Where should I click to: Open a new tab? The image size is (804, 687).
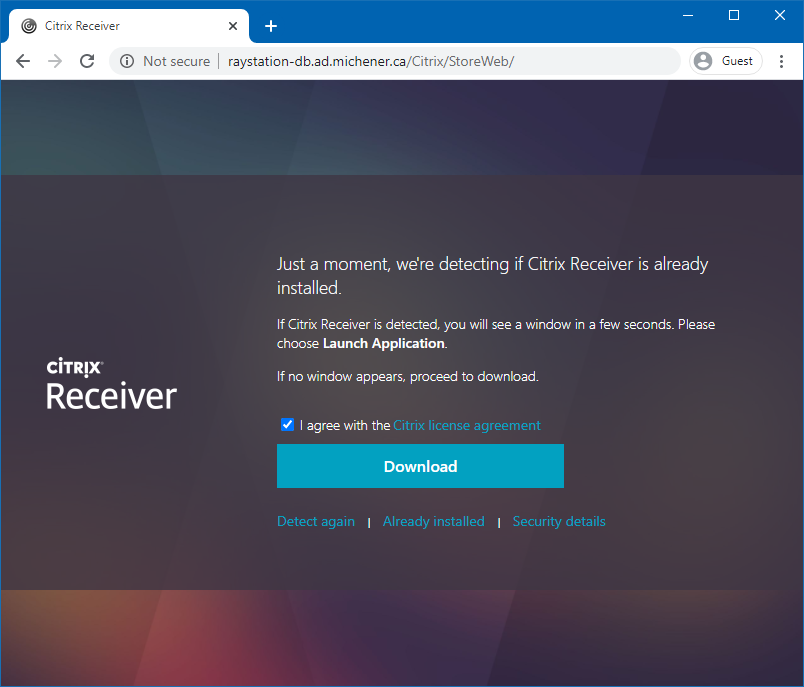pos(271,26)
